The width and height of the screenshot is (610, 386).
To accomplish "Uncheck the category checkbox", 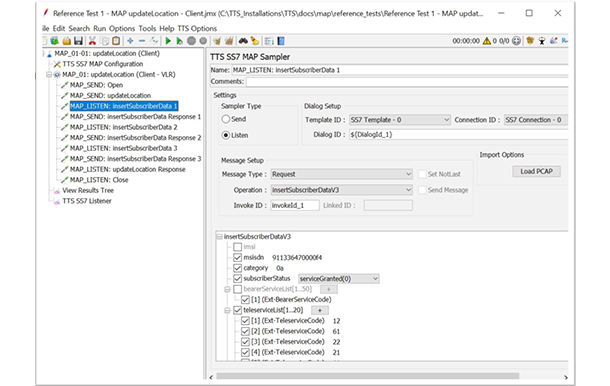I will tap(237, 268).
